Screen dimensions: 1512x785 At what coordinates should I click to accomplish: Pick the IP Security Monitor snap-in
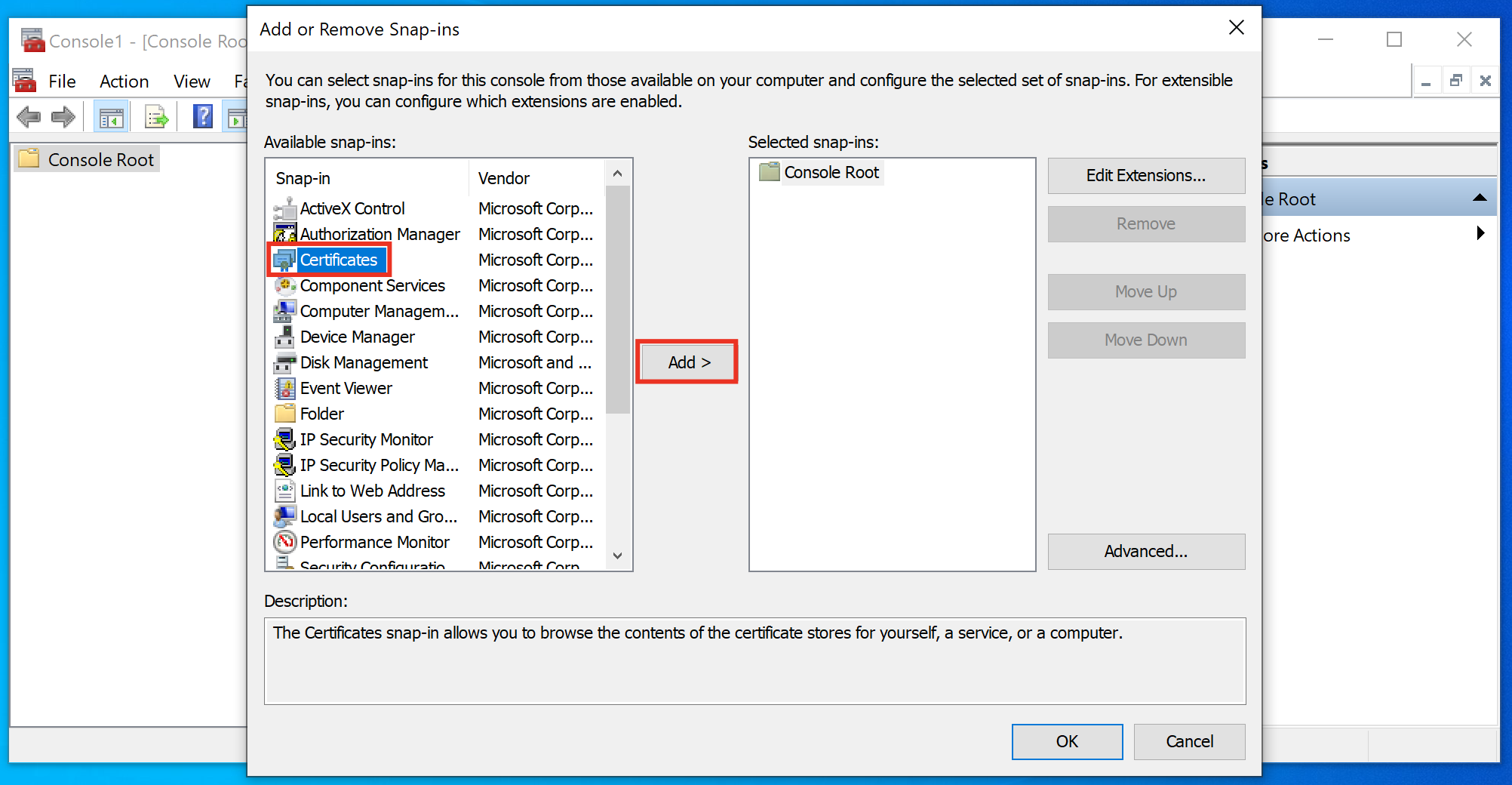[x=366, y=439]
